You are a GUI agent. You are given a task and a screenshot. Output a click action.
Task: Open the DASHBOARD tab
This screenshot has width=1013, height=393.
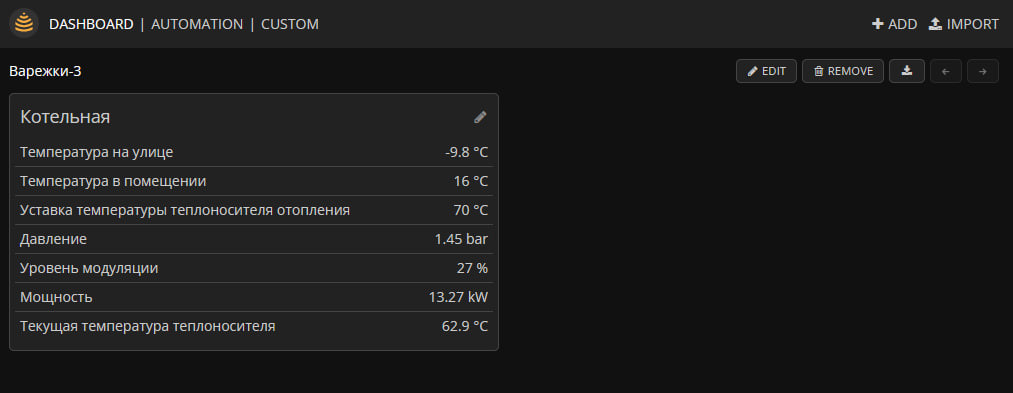click(91, 24)
